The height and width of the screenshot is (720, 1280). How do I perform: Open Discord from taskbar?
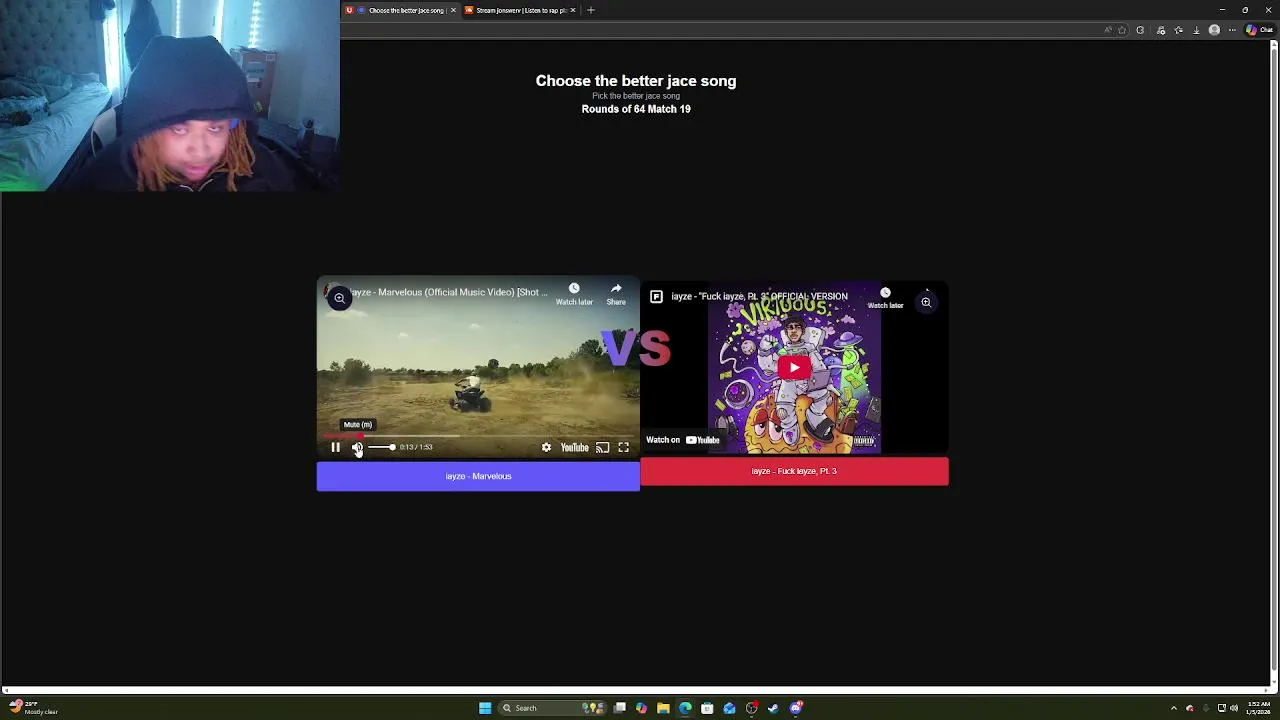796,708
